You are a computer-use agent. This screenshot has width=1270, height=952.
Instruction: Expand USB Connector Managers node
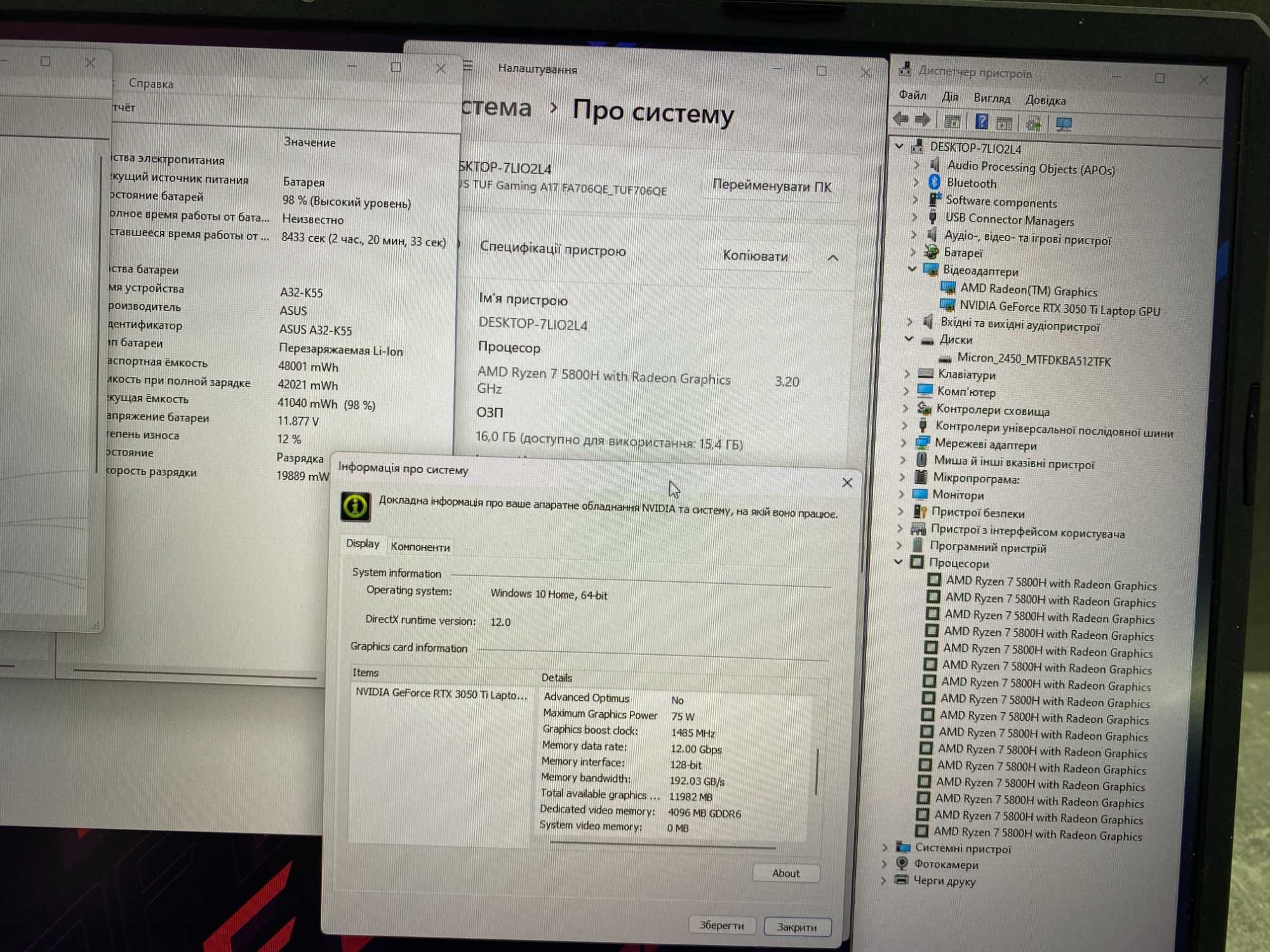[914, 217]
